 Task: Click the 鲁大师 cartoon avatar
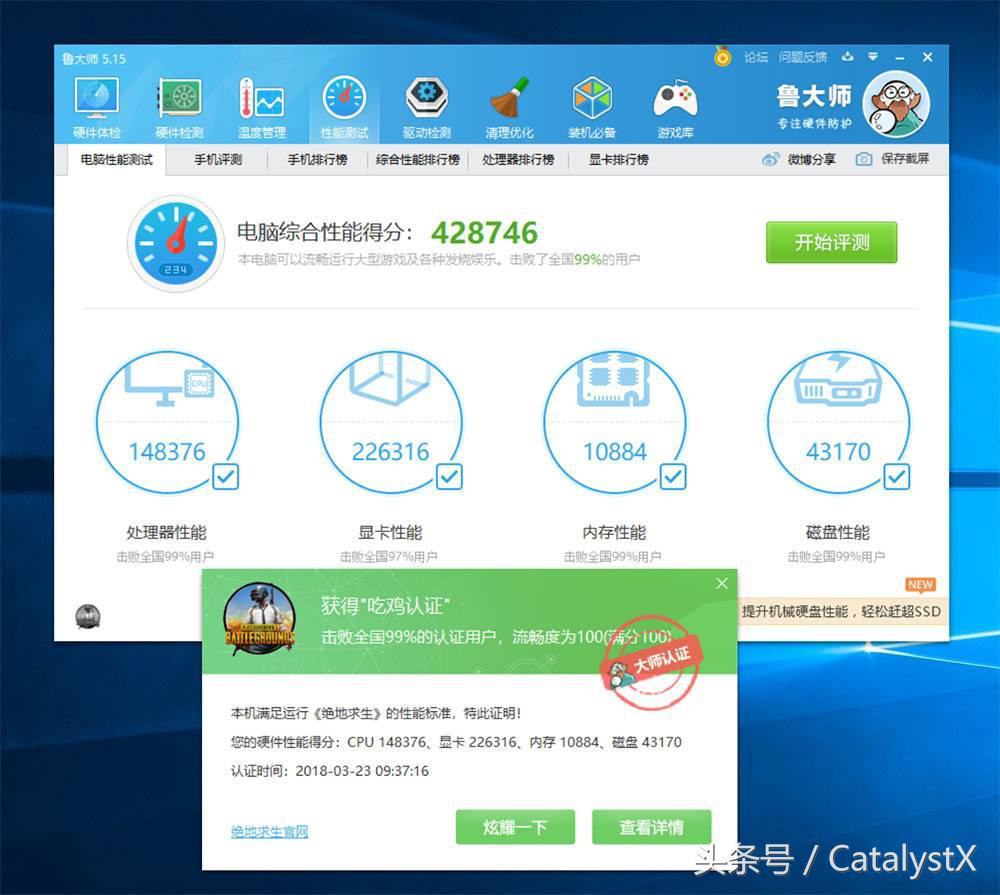click(x=896, y=104)
